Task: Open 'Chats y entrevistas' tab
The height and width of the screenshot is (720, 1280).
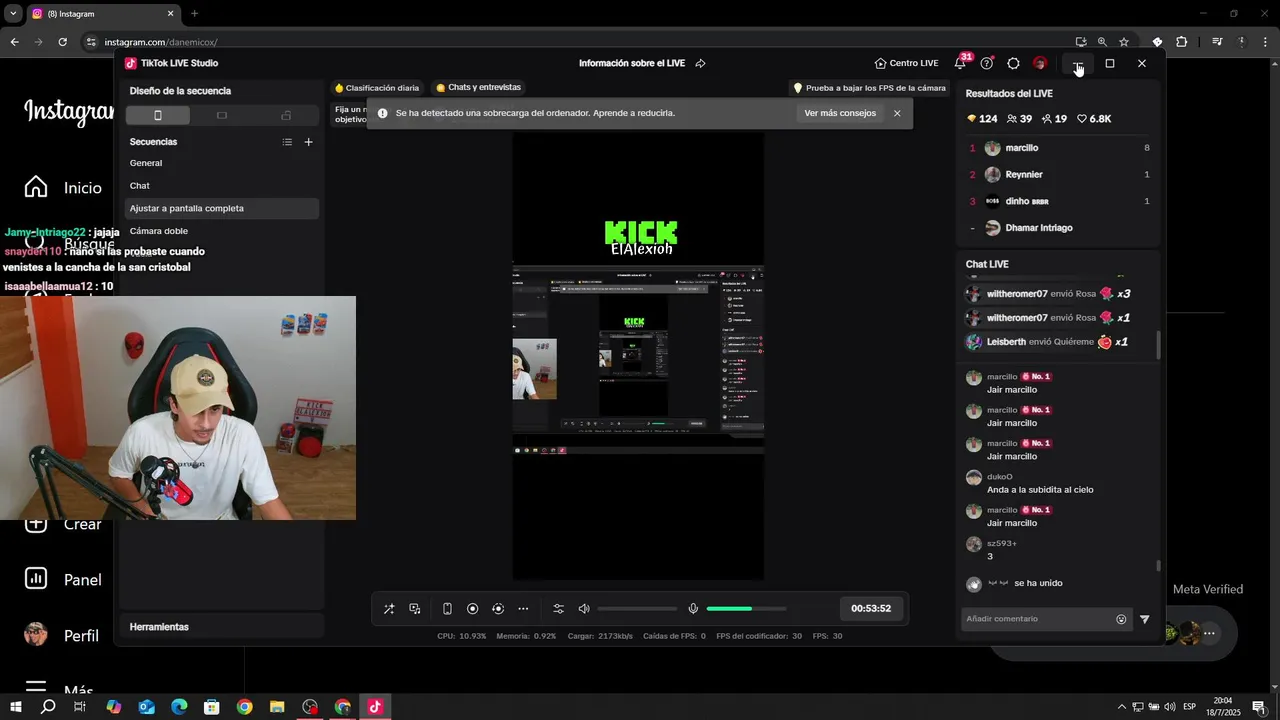Action: click(x=478, y=88)
